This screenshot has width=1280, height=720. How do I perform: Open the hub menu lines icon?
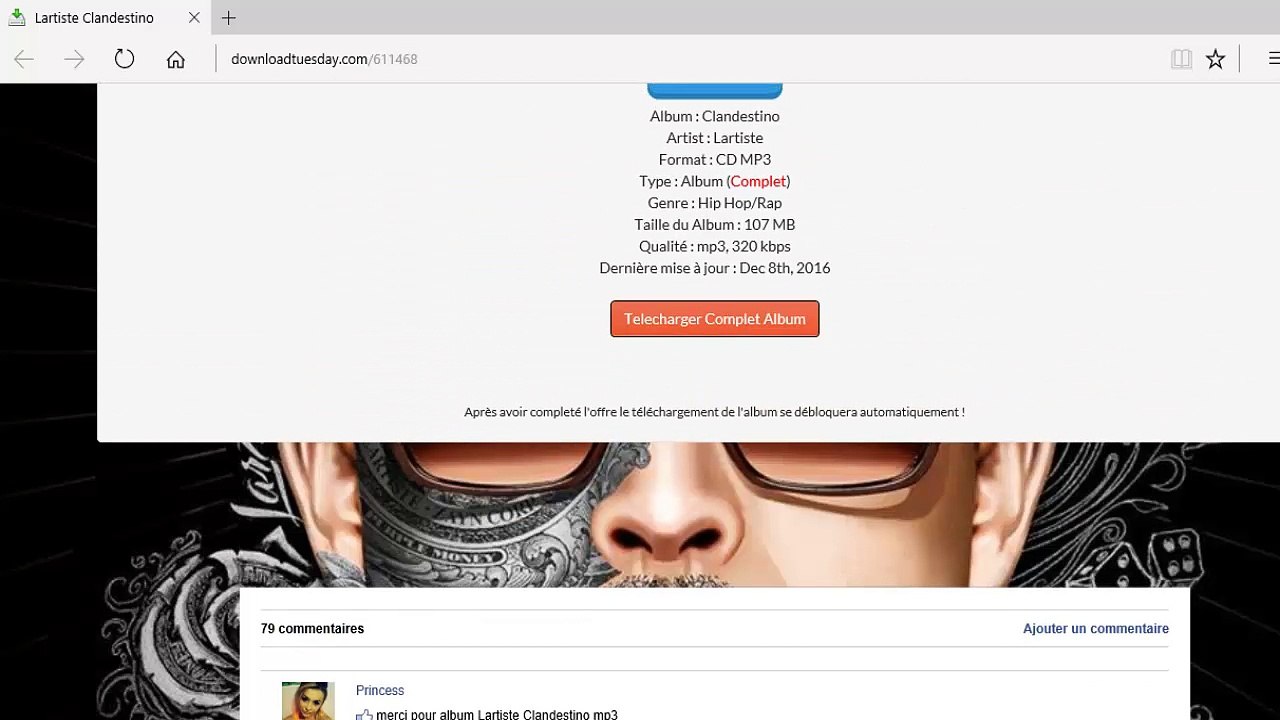1273,59
